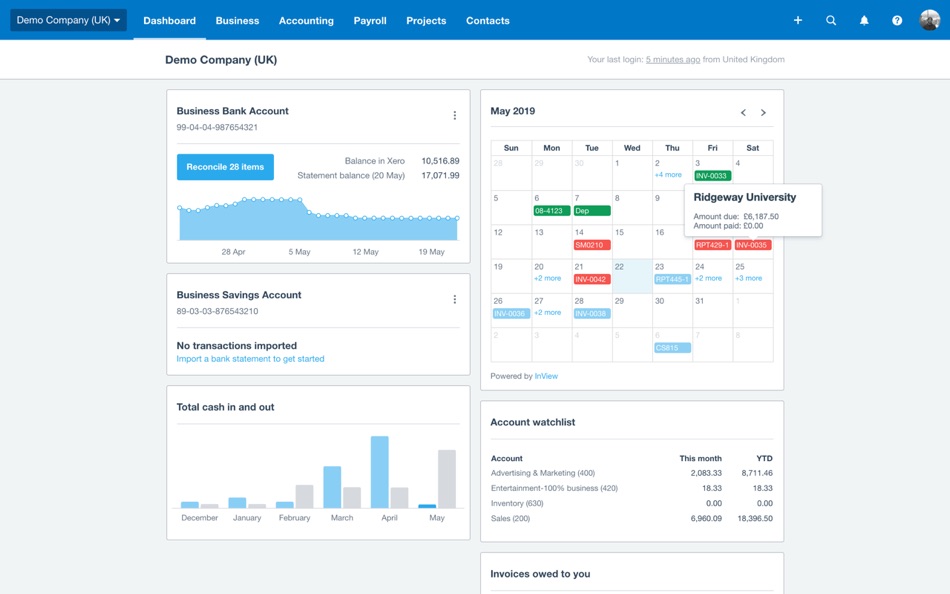Go to next month in calendar
The height and width of the screenshot is (594, 950).
click(763, 112)
